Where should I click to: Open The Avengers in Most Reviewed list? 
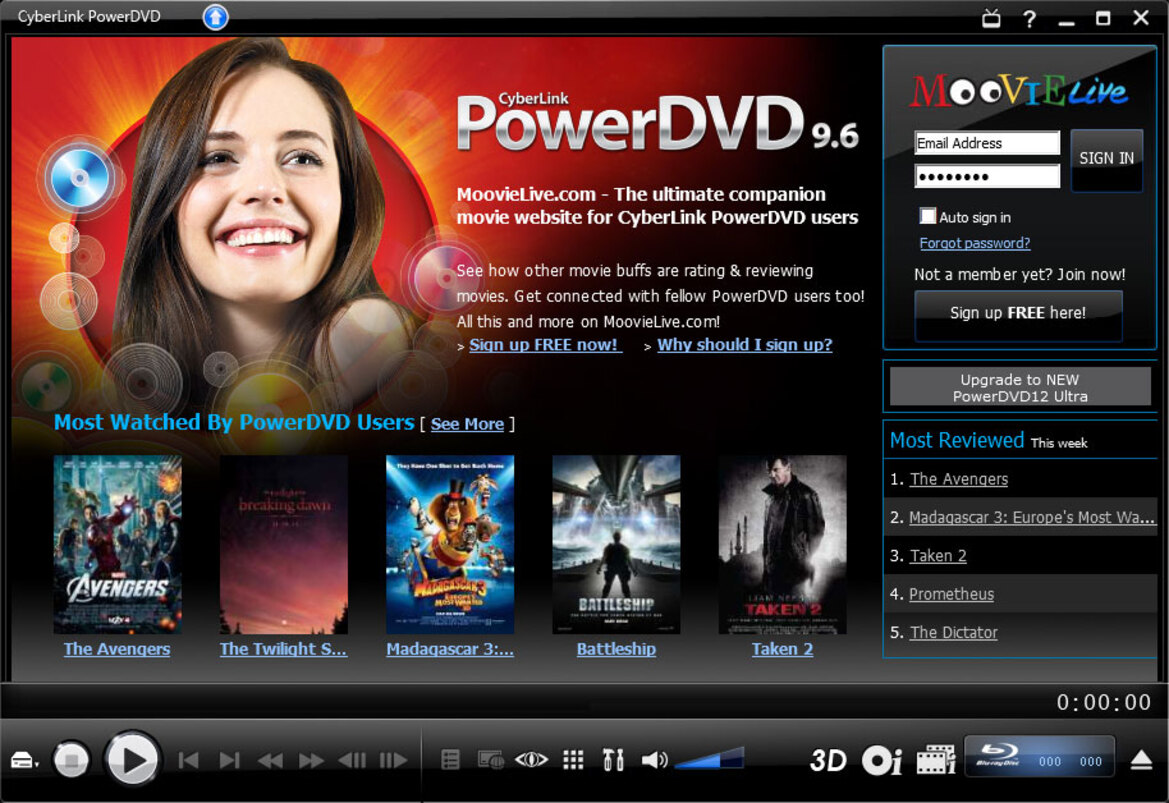pos(959,479)
